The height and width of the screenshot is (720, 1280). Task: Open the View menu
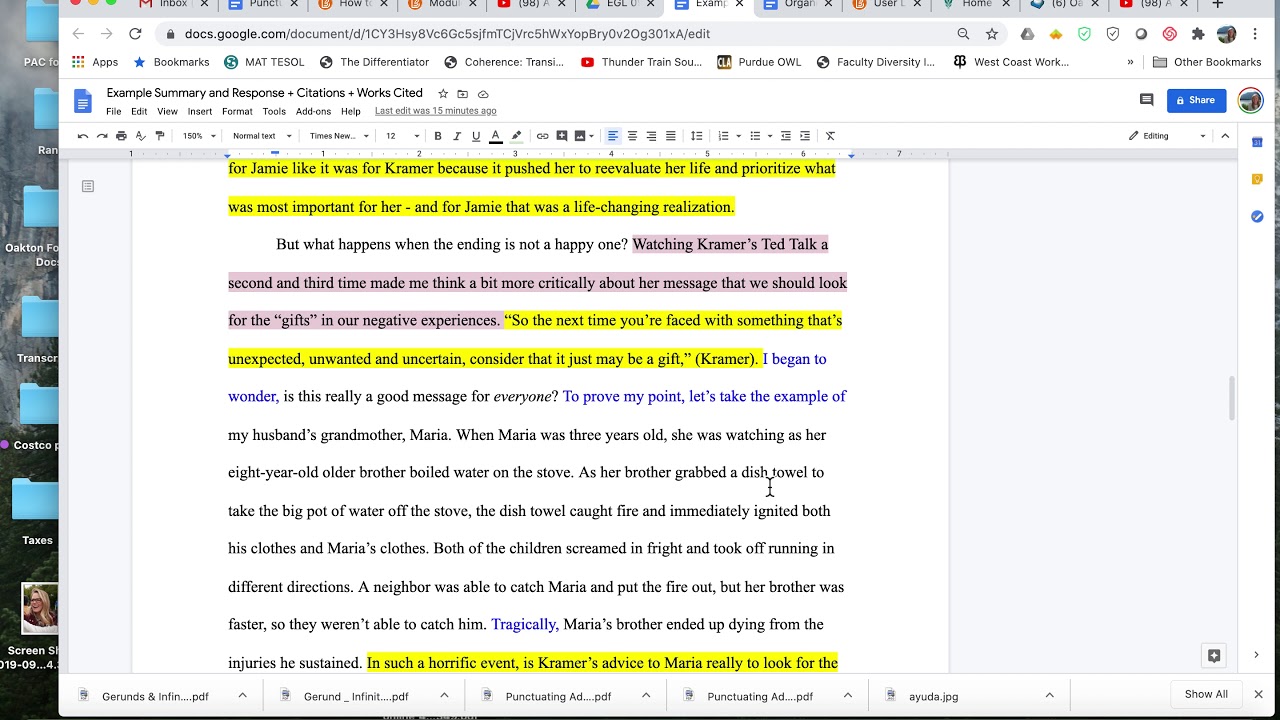point(167,111)
